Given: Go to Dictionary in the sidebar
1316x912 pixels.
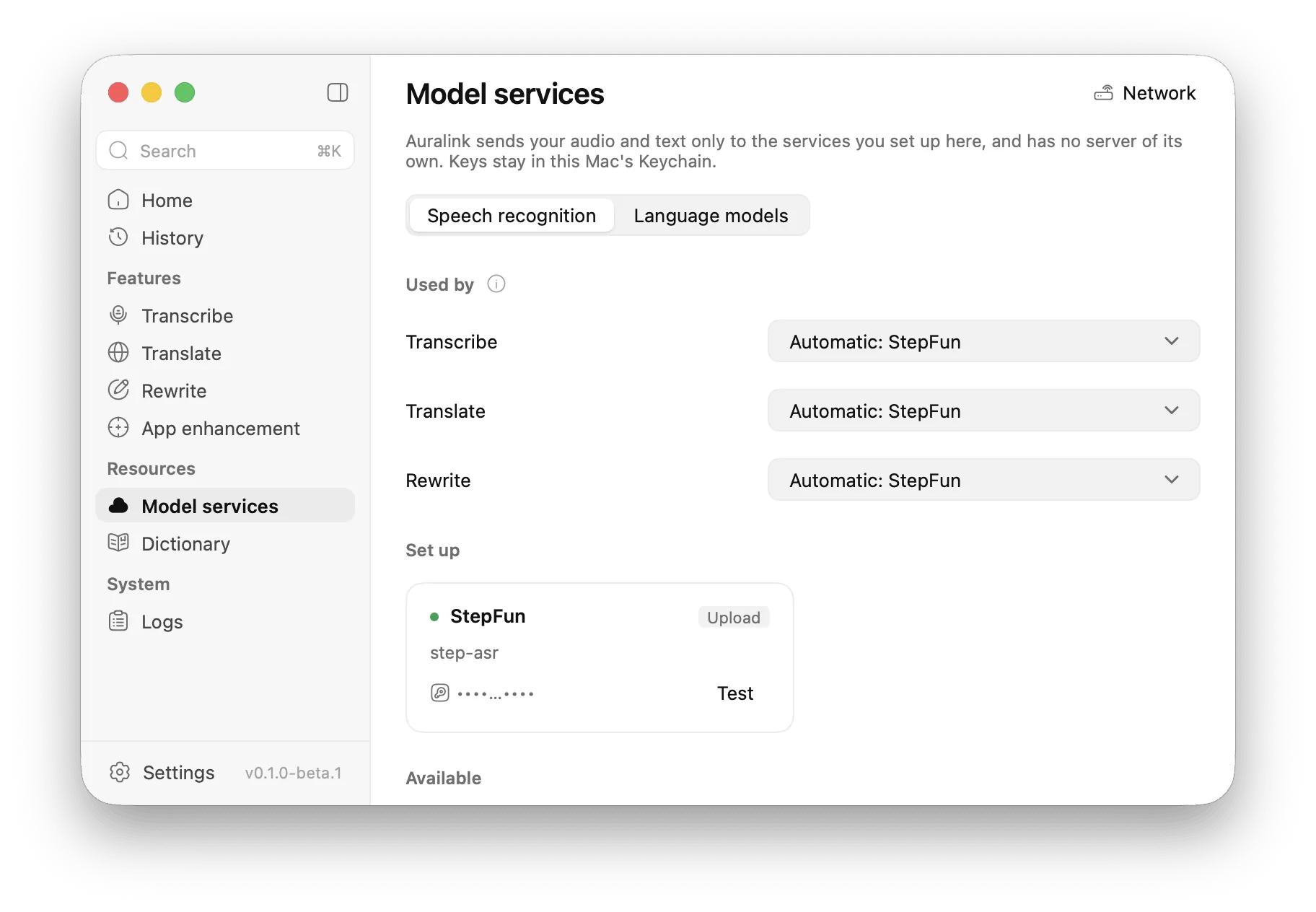Looking at the screenshot, I should (x=225, y=543).
